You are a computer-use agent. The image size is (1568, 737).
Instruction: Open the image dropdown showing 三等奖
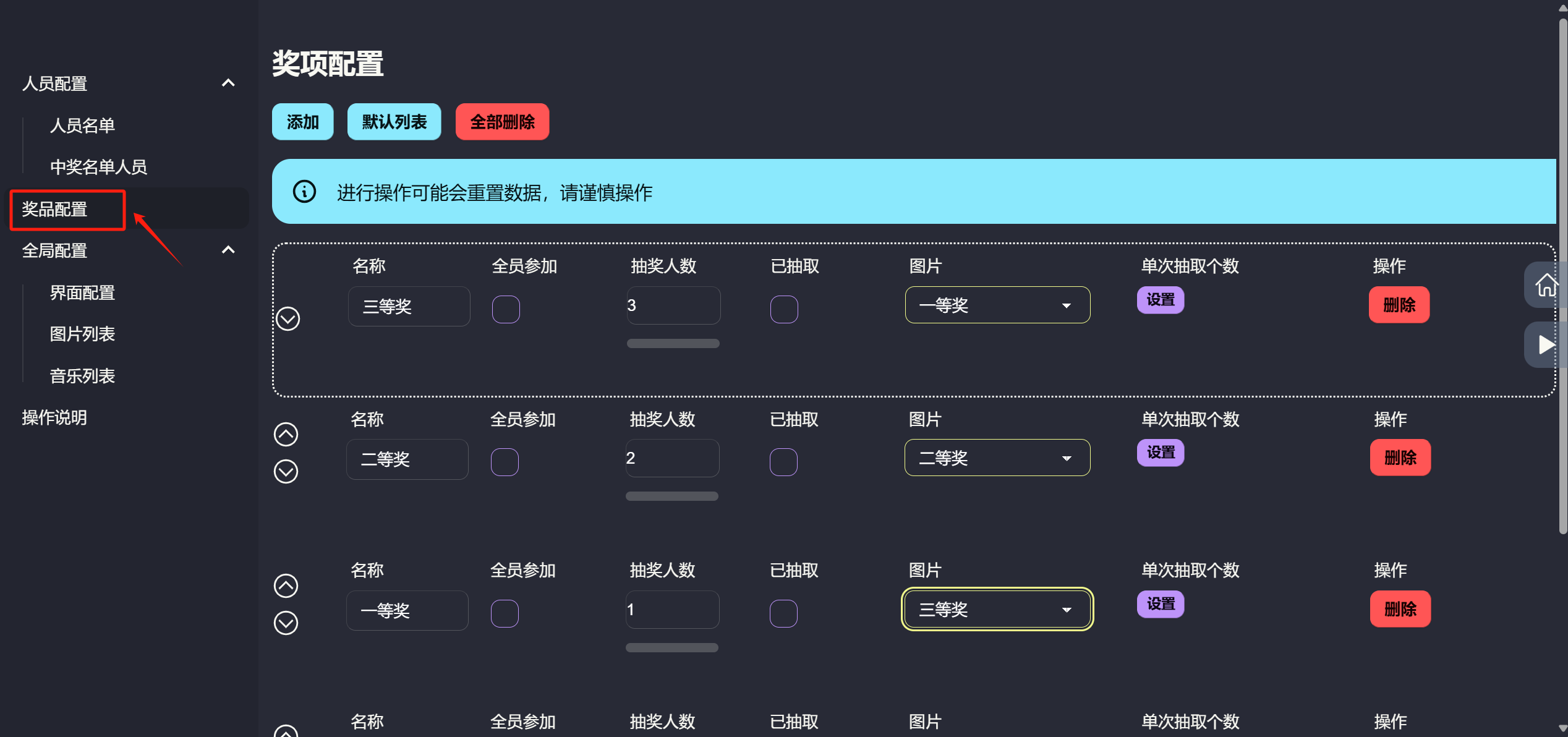click(997, 609)
